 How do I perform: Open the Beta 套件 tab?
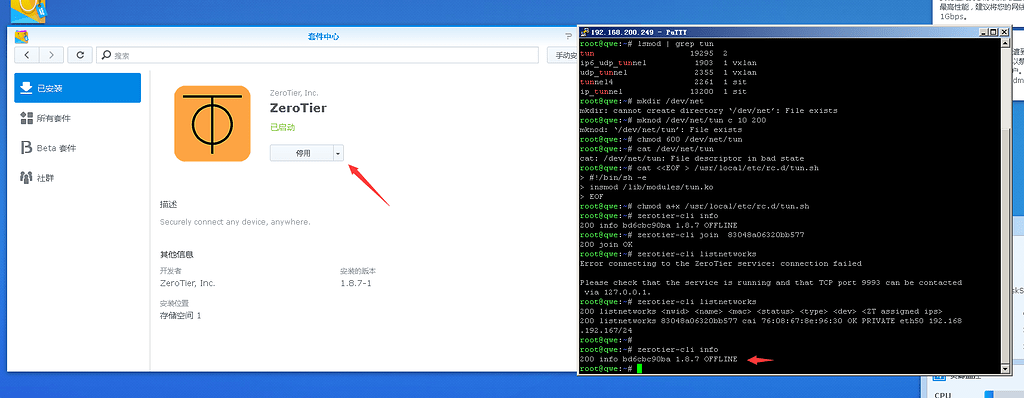tap(78, 148)
